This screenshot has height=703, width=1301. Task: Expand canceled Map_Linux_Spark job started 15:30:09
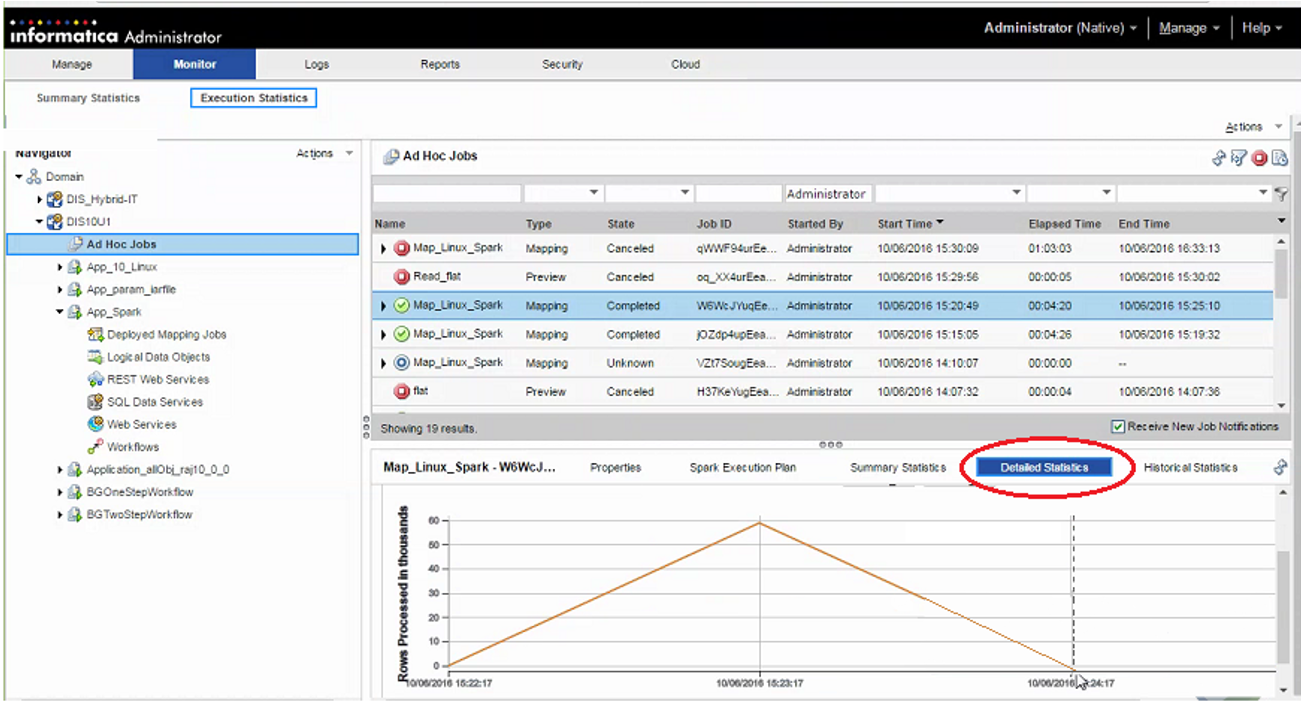pyautogui.click(x=384, y=249)
